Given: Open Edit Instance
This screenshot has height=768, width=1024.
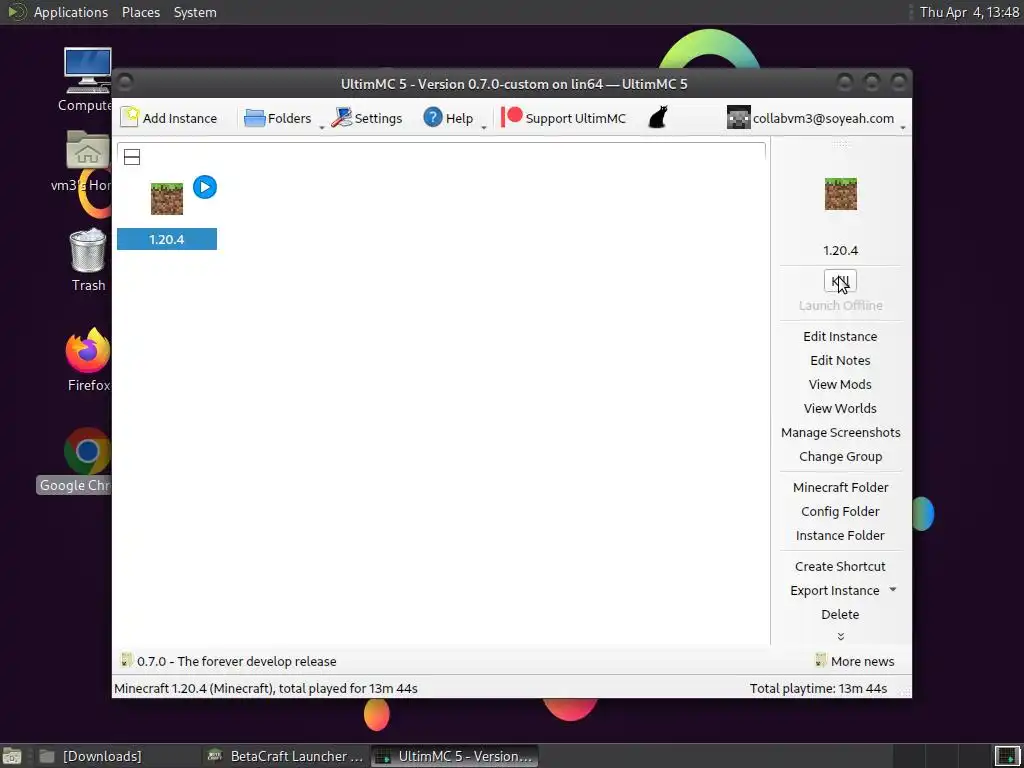Looking at the screenshot, I should tap(840, 336).
